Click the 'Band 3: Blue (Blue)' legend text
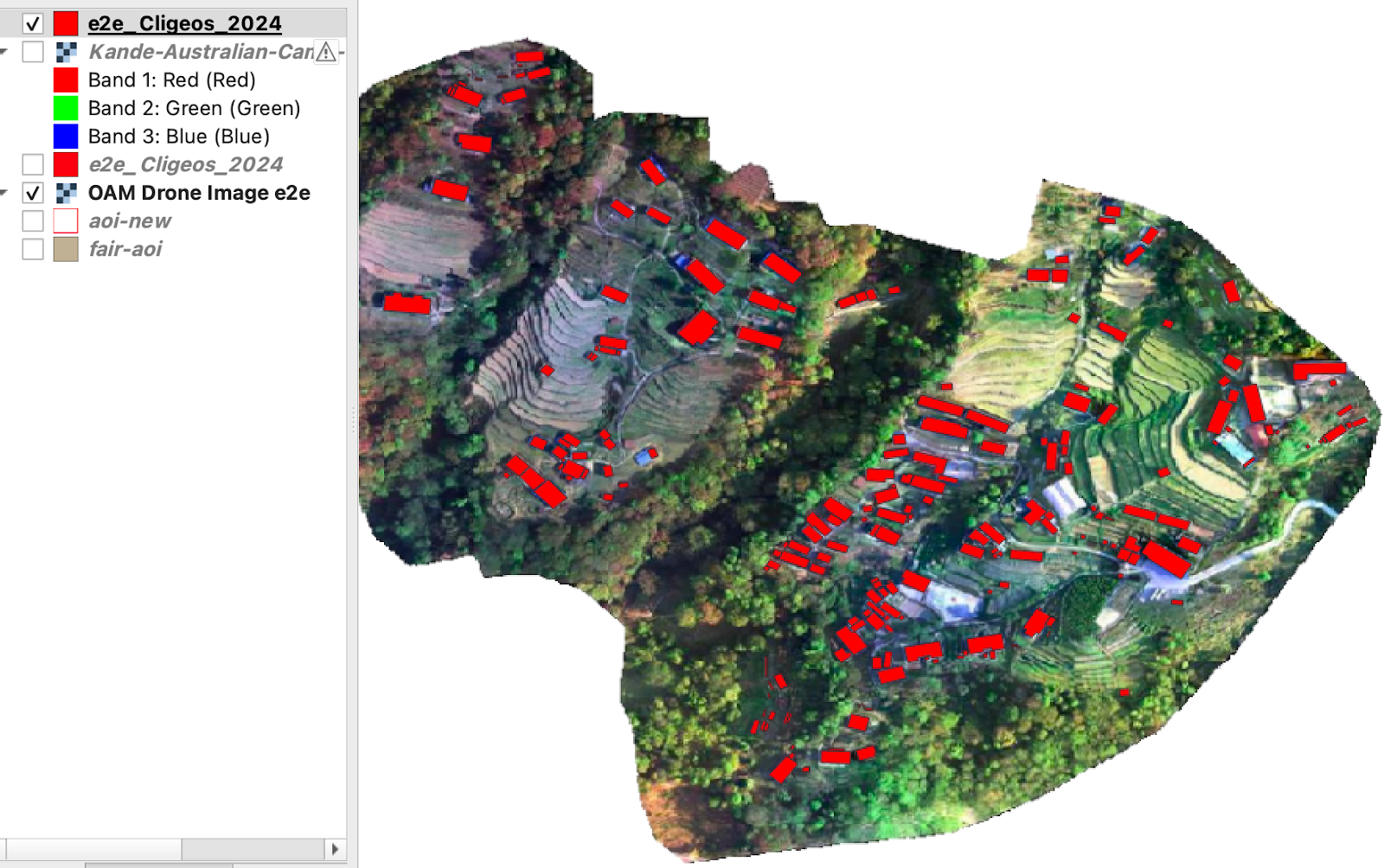Viewport: 1384px width, 868px height. pyautogui.click(x=179, y=137)
